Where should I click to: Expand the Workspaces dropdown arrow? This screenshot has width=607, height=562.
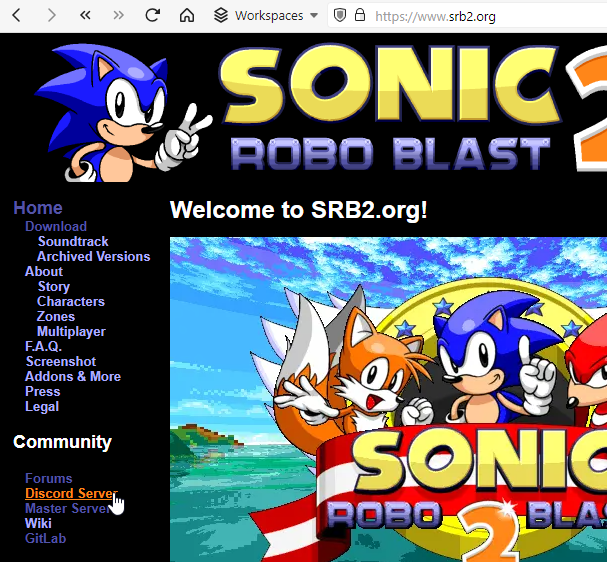[314, 16]
